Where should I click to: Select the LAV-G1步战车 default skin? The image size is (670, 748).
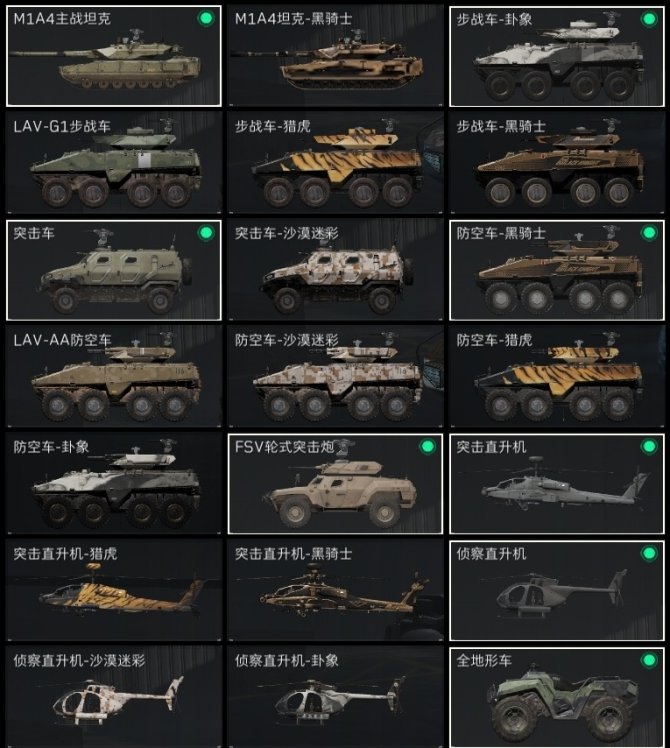pos(114,163)
